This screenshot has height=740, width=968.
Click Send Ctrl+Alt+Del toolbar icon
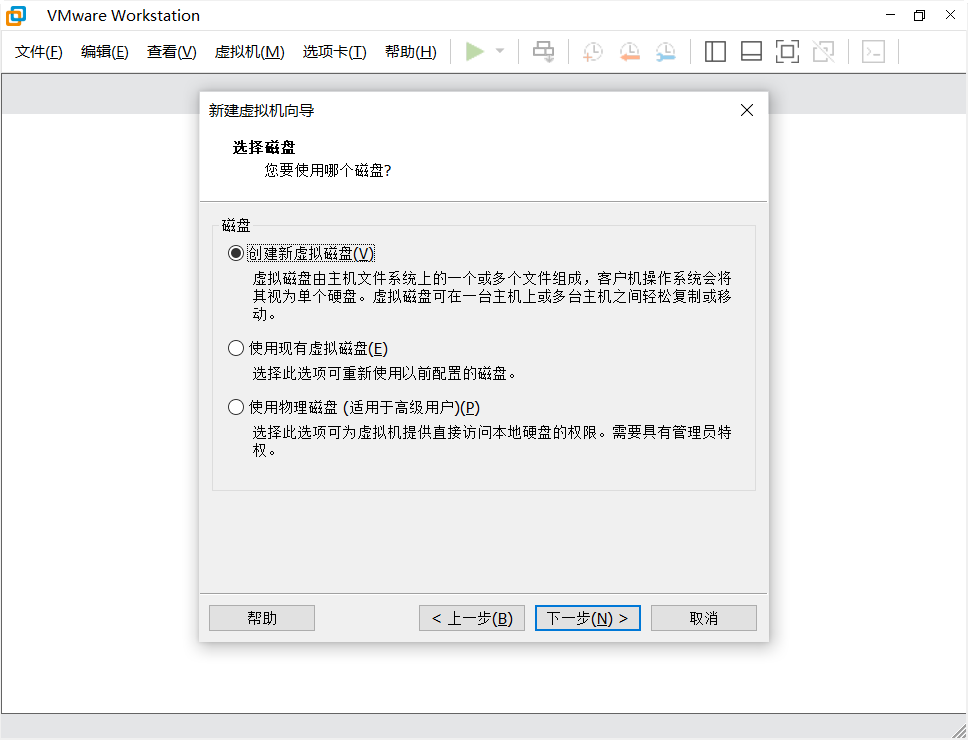tap(543, 51)
